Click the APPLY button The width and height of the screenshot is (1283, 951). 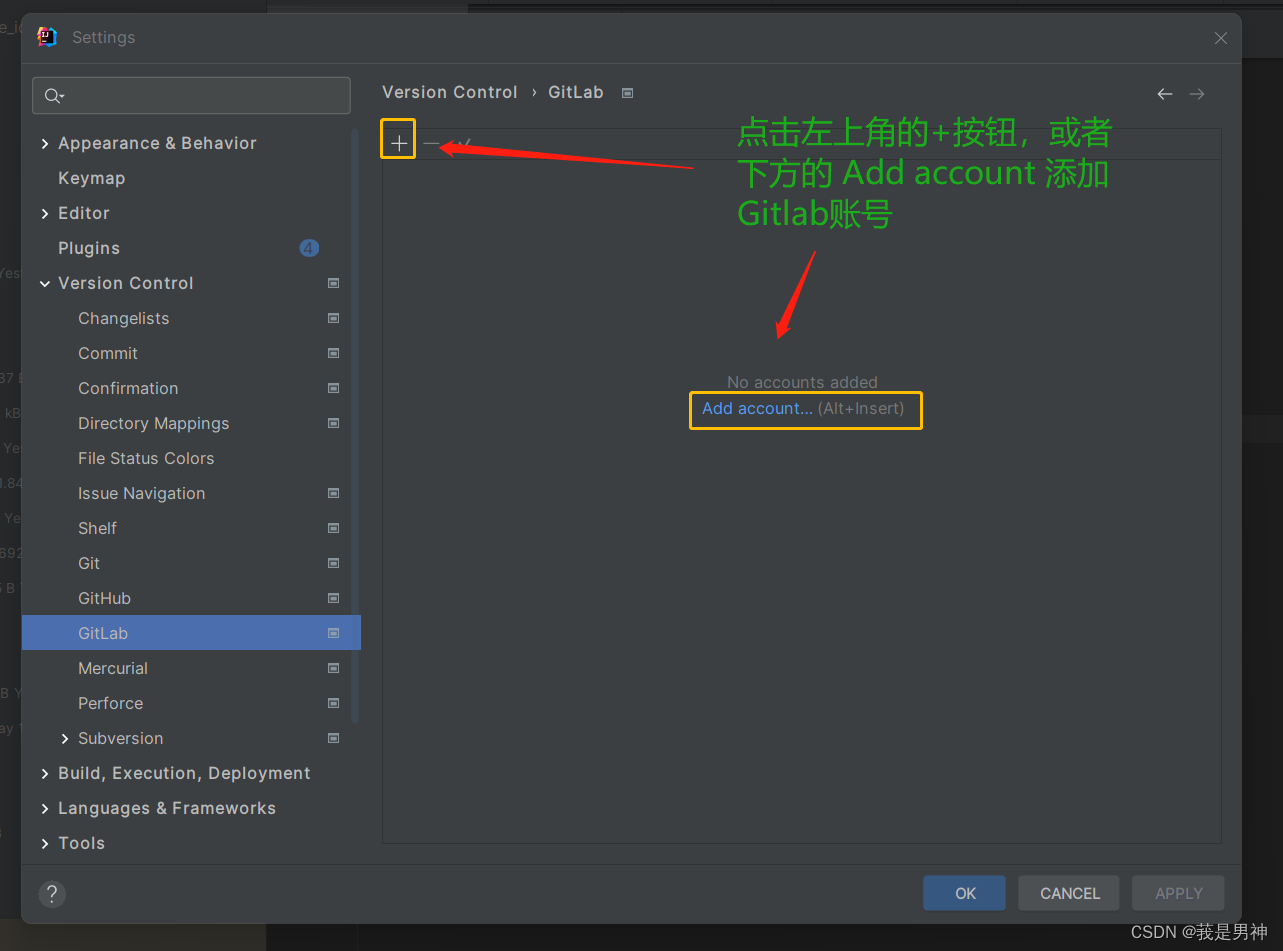pos(1179,893)
